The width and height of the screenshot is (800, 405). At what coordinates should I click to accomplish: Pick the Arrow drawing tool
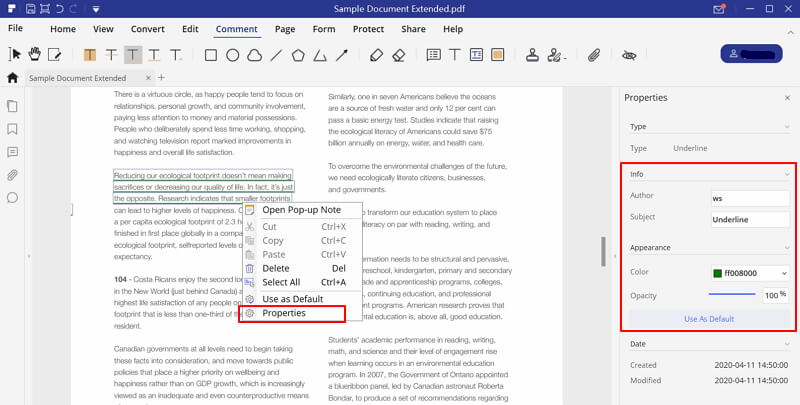click(x=342, y=55)
